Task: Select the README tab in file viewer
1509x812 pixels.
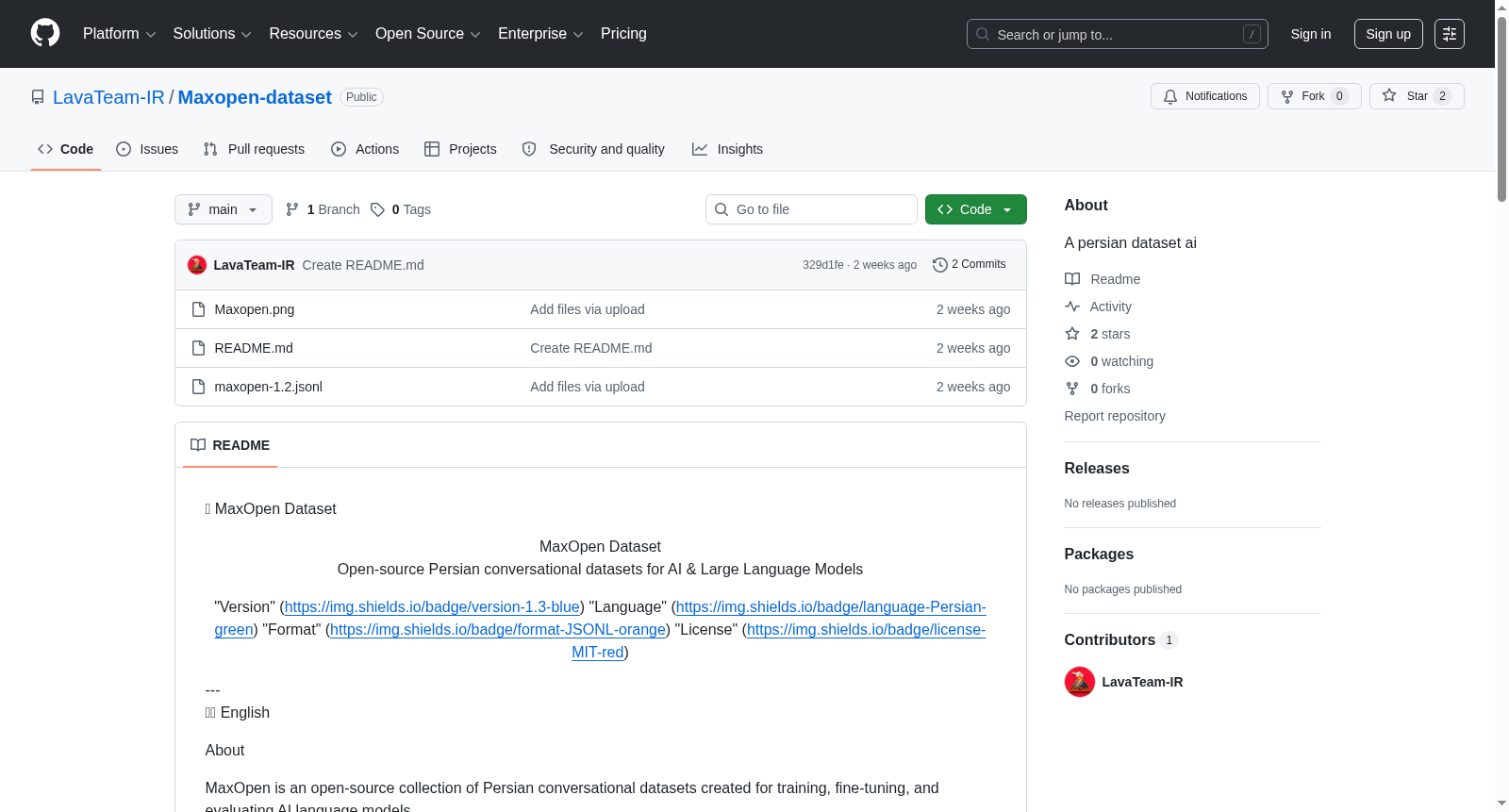Action: pyautogui.click(x=230, y=445)
